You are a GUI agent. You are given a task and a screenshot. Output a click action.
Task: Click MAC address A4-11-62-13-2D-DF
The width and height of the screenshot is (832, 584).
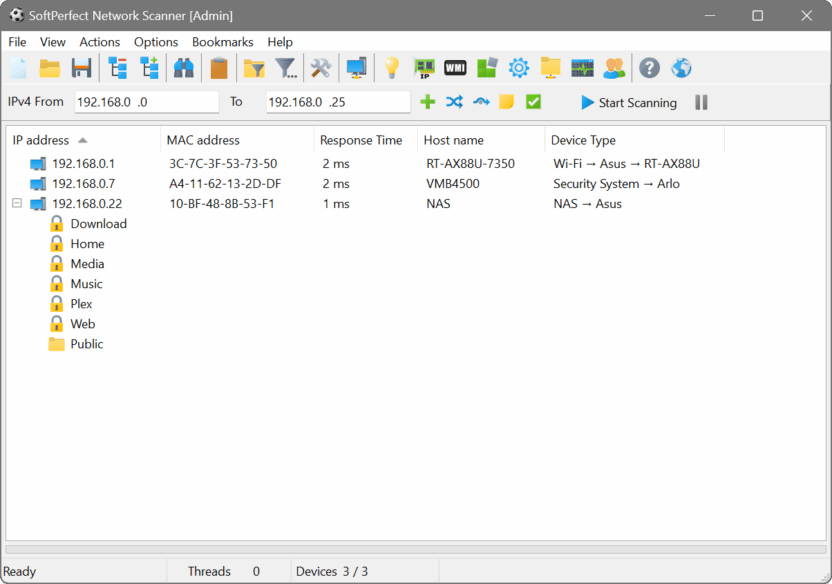(x=225, y=184)
